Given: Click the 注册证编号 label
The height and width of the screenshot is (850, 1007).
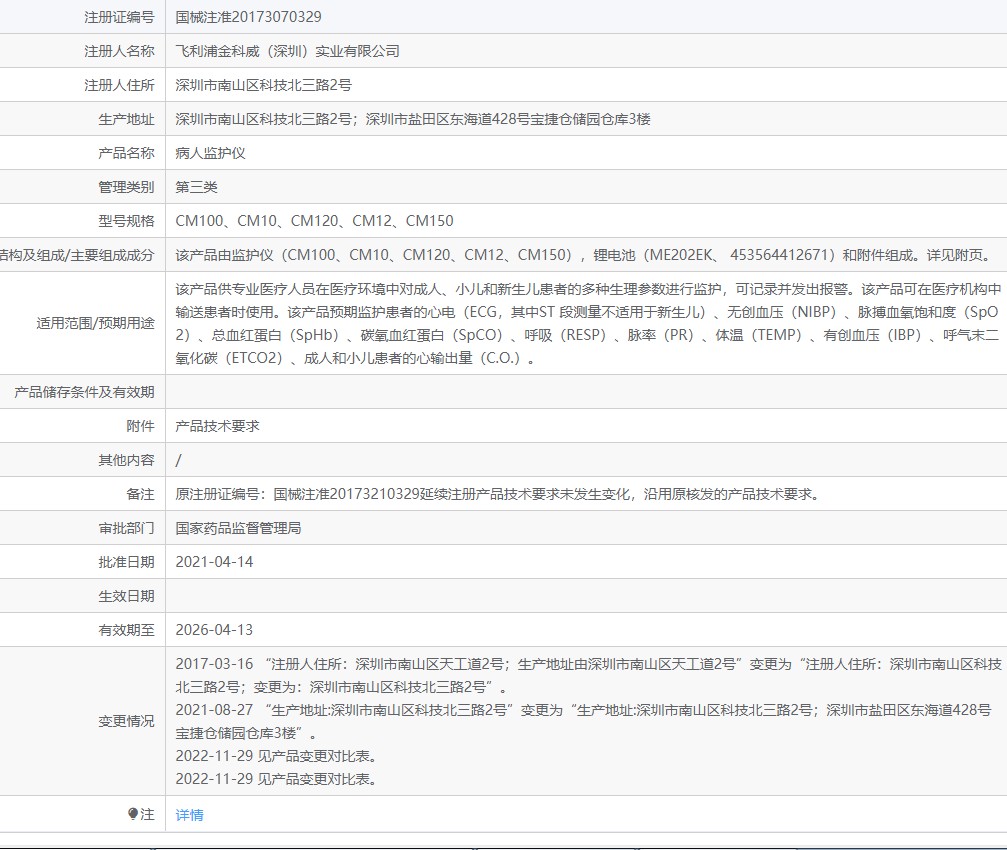Looking at the screenshot, I should [119, 17].
